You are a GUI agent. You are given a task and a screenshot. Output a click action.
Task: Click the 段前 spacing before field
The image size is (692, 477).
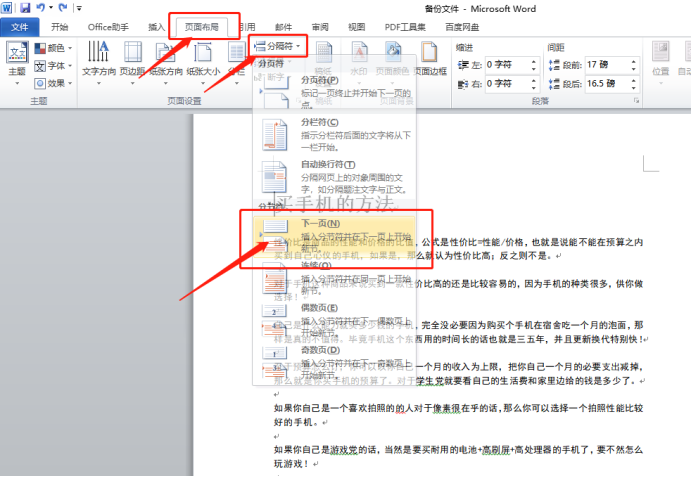(606, 65)
